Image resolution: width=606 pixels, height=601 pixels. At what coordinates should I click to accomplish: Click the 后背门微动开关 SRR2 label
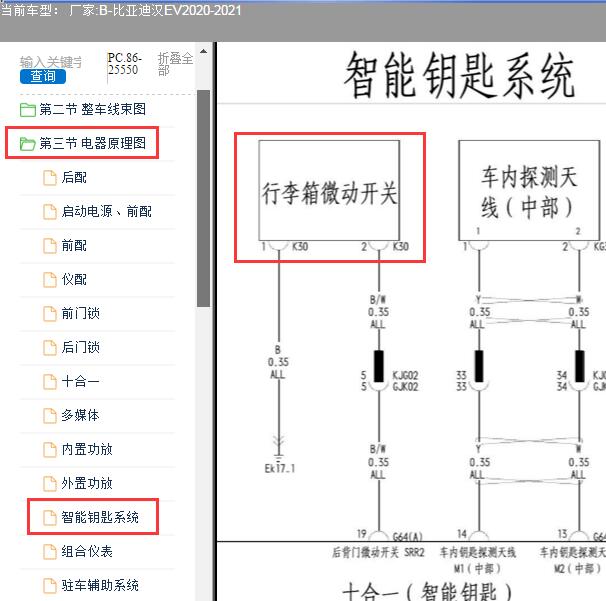point(378,552)
